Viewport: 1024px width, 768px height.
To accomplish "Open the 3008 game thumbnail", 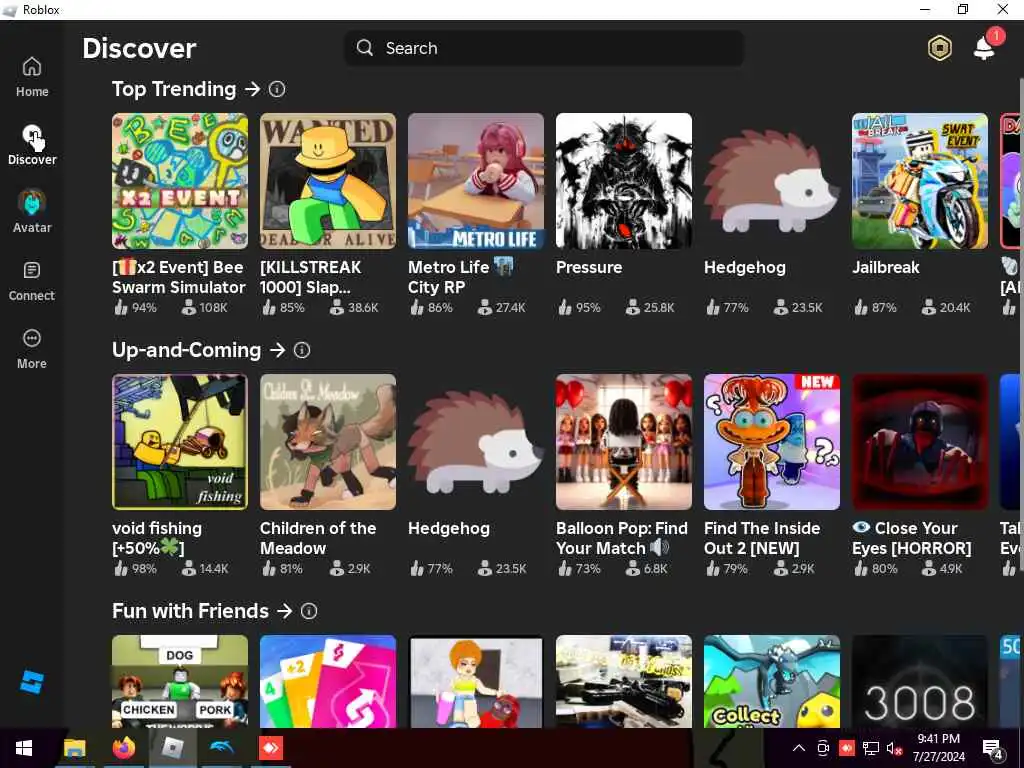I will (920, 681).
